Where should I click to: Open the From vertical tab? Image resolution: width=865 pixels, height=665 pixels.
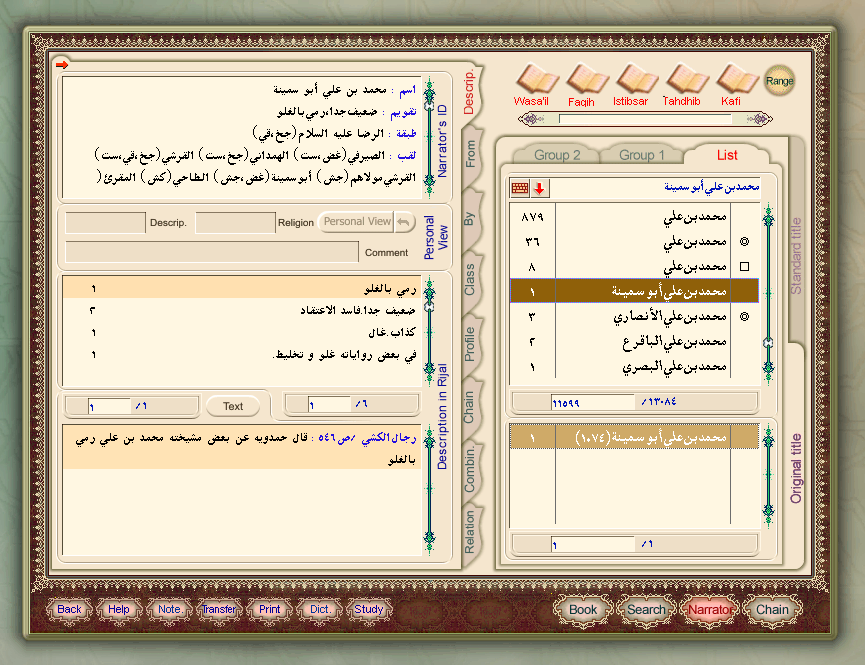click(470, 154)
